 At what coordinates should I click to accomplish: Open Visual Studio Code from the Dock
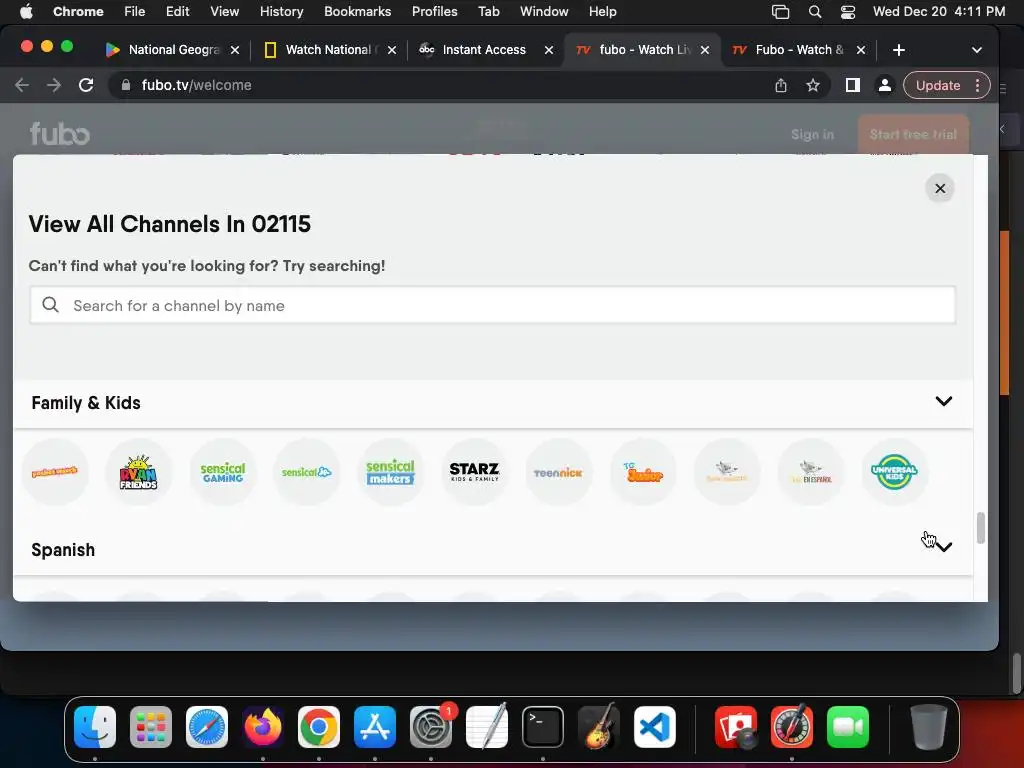(x=654, y=727)
